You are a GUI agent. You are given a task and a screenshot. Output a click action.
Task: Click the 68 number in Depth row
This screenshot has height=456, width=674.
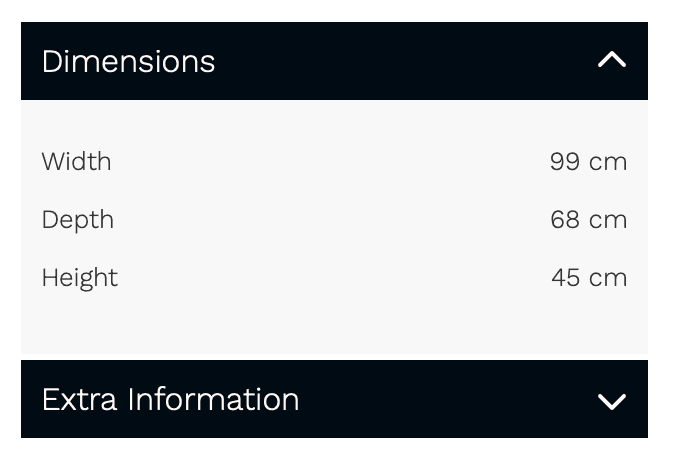coord(565,220)
